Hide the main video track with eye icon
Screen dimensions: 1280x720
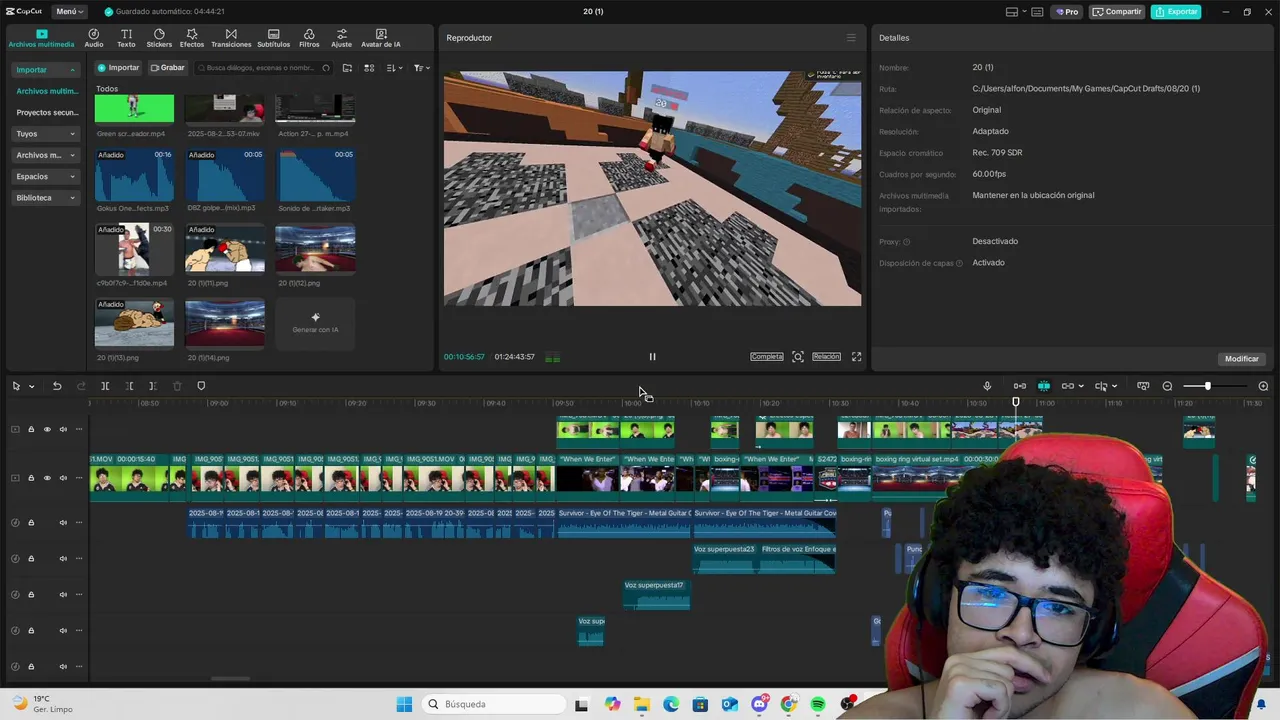coord(47,478)
